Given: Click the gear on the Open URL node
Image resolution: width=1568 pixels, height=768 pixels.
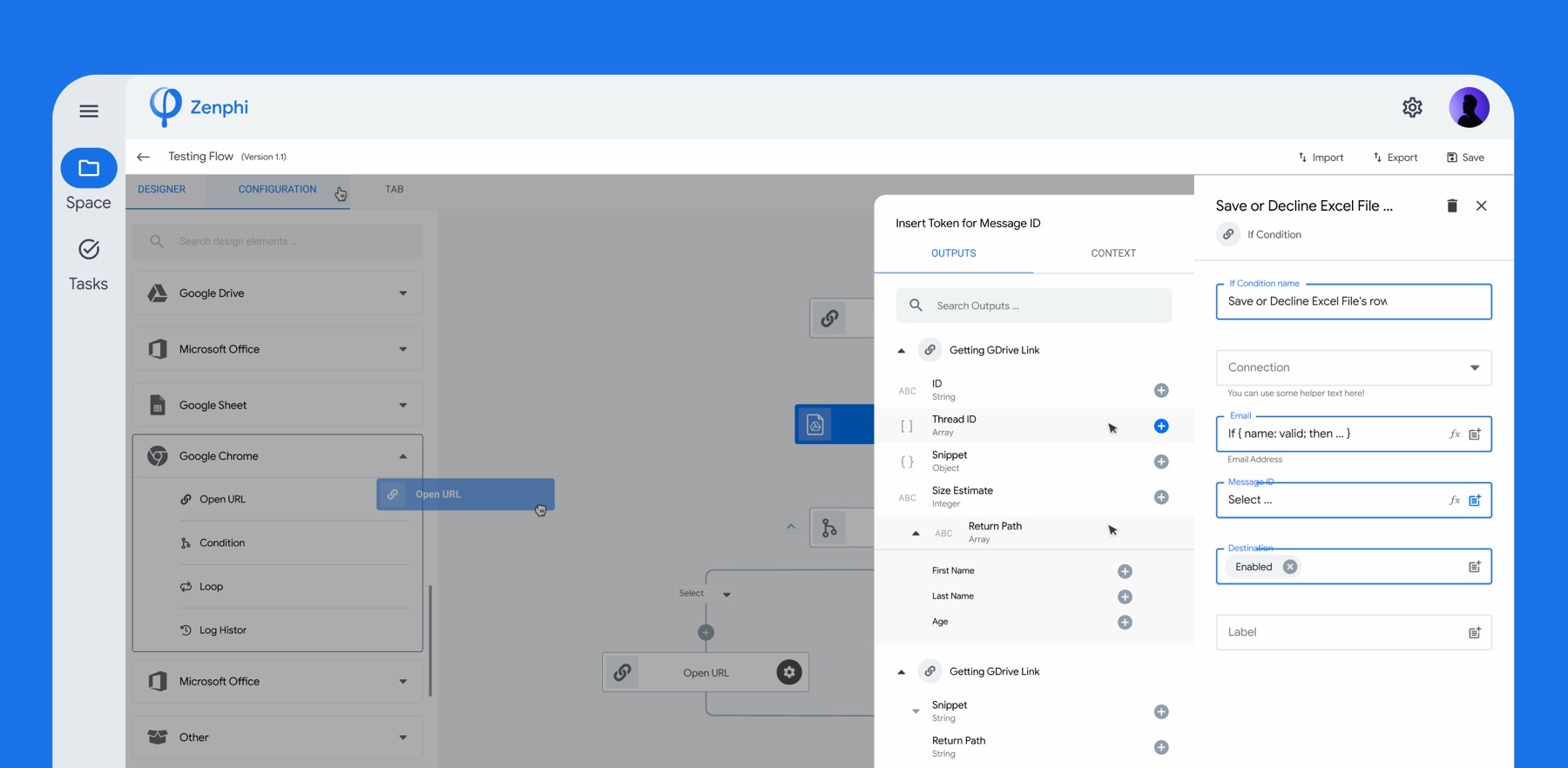Looking at the screenshot, I should [789, 672].
